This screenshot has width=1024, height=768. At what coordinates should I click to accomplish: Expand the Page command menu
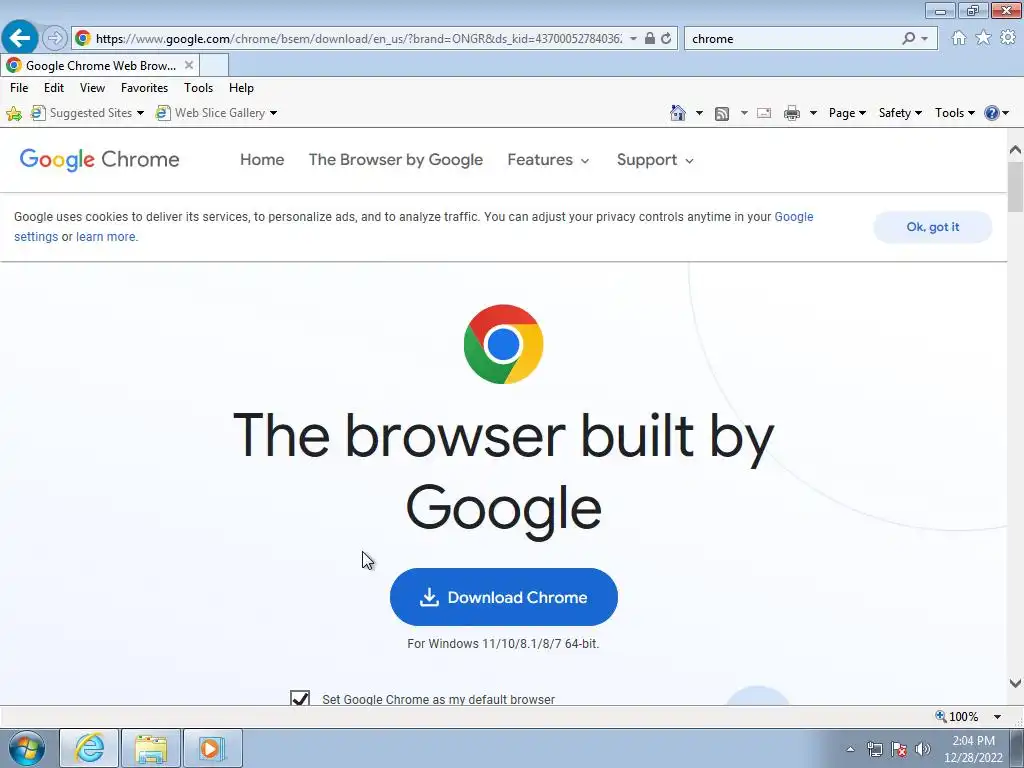tap(847, 113)
